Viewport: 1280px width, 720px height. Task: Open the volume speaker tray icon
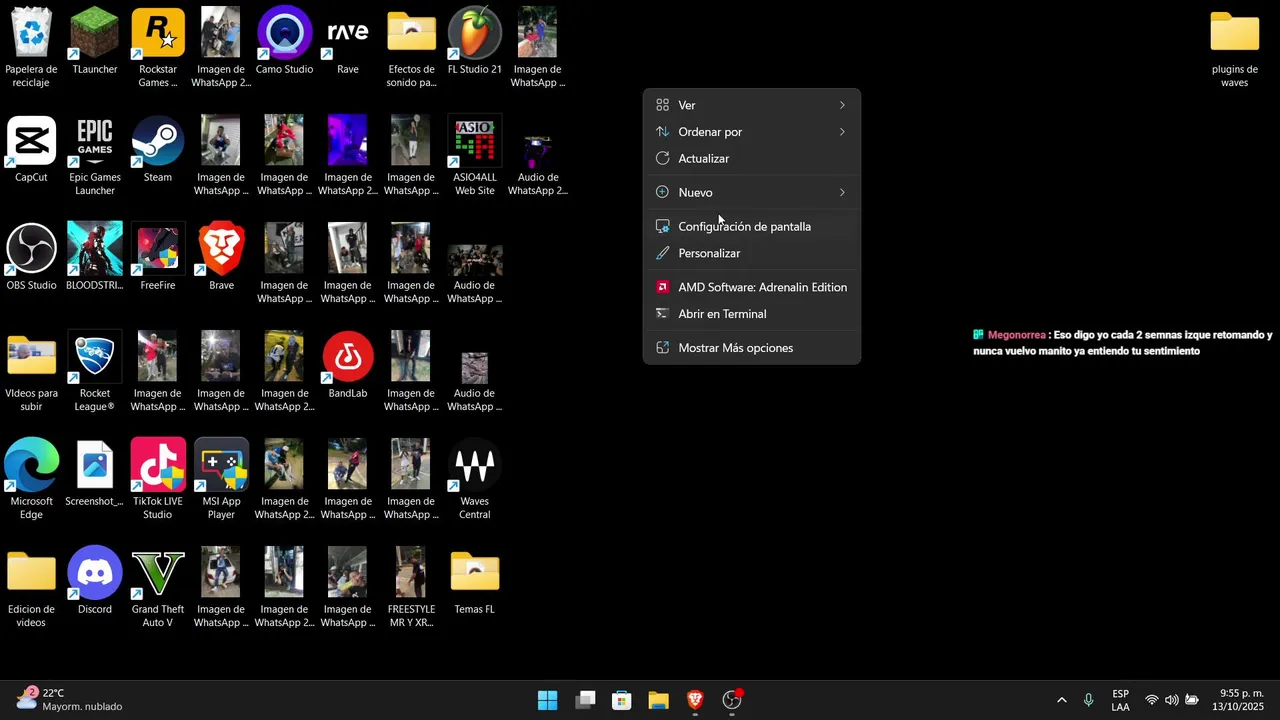coord(1172,700)
